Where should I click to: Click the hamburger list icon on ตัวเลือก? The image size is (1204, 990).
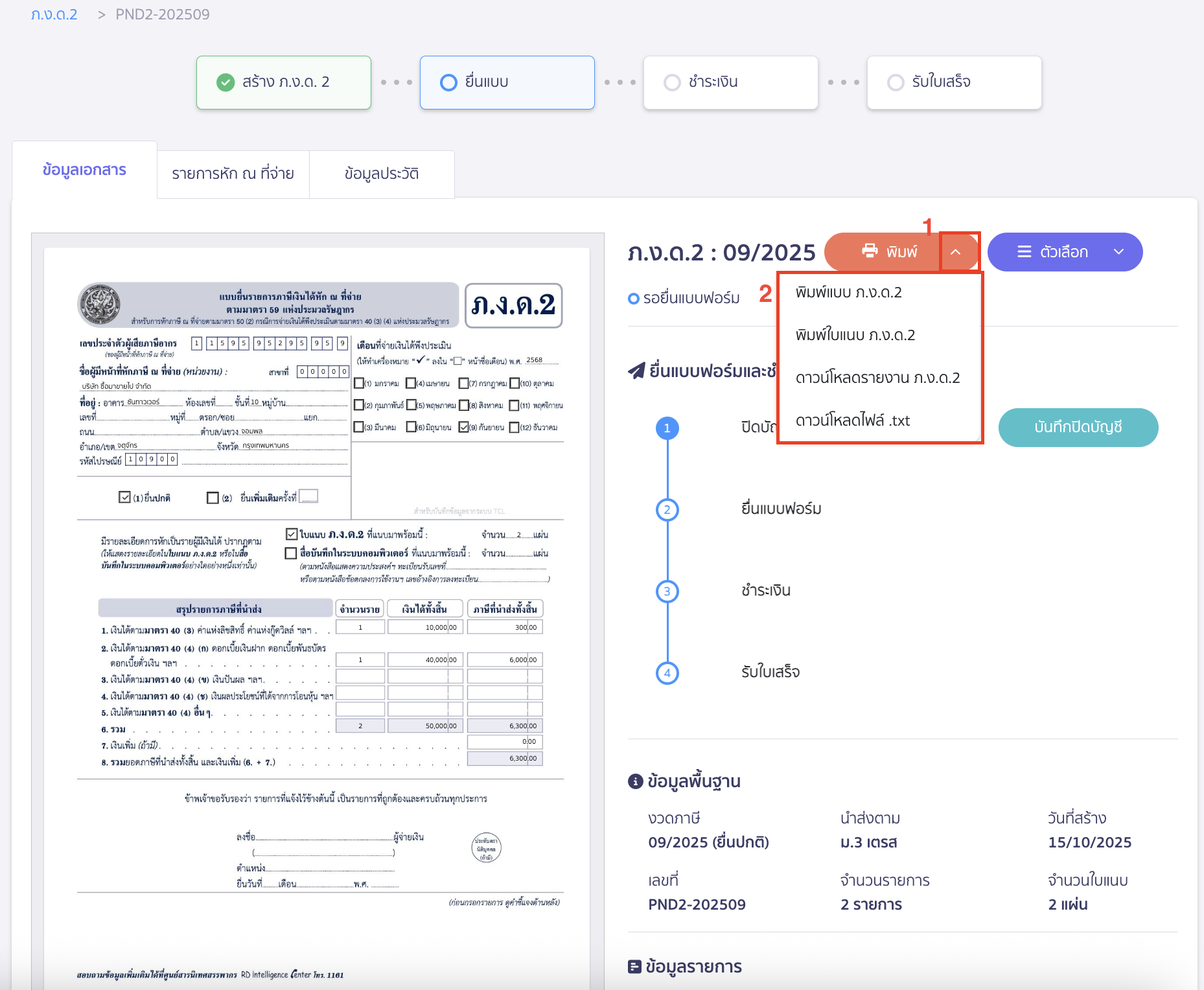coord(1024,252)
